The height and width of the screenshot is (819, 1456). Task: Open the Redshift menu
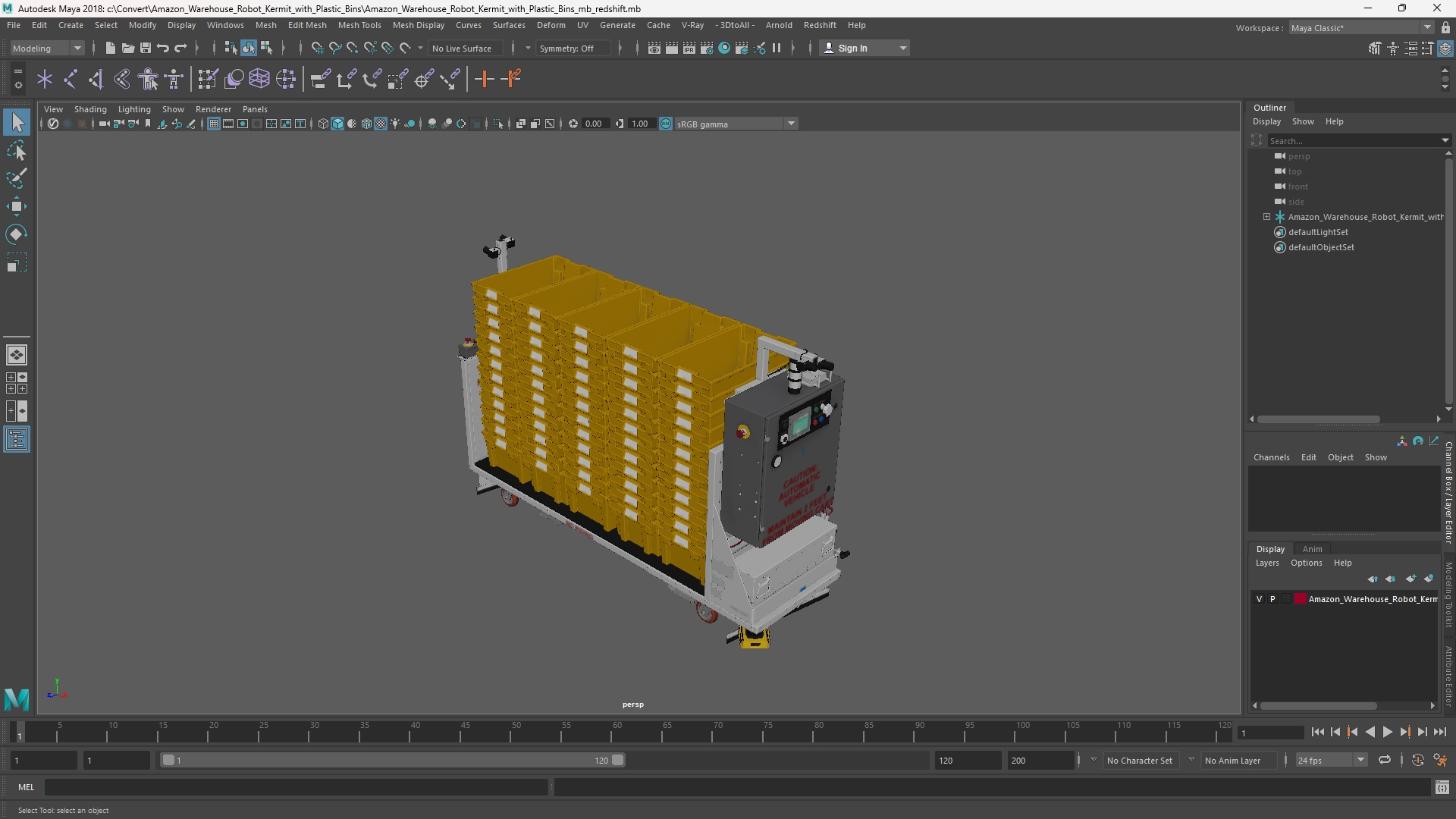[x=820, y=25]
